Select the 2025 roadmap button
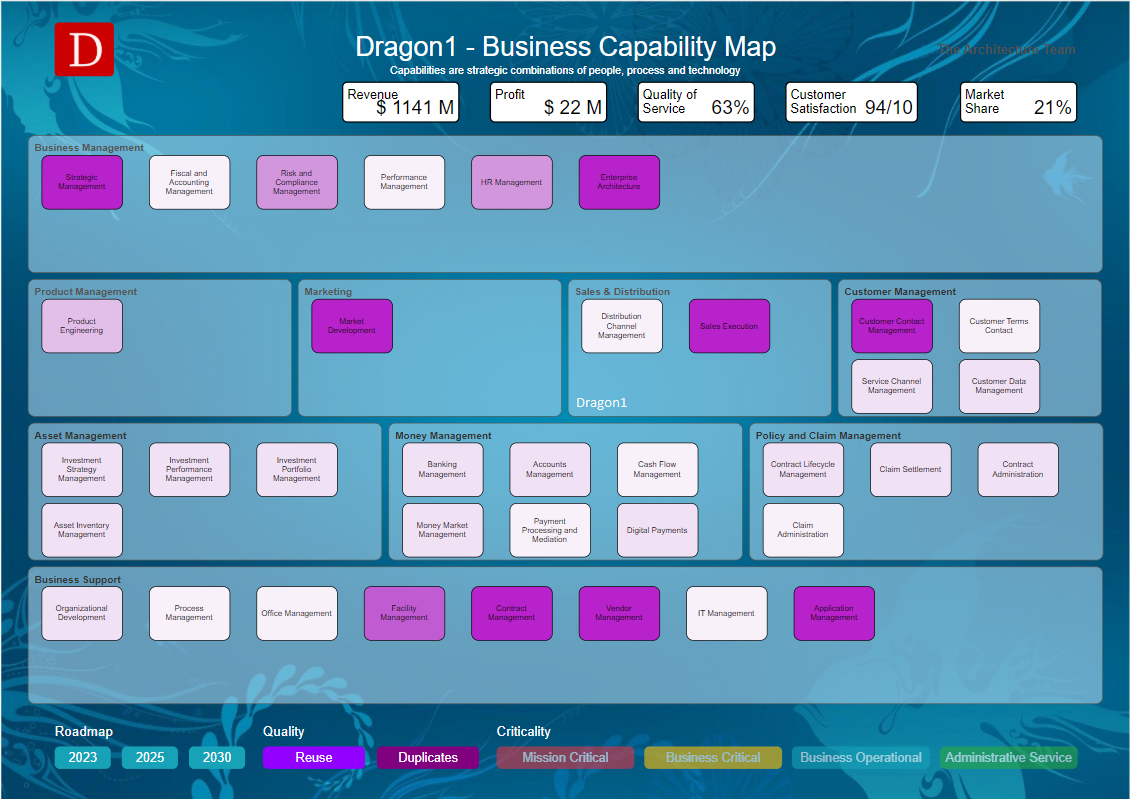 click(150, 757)
